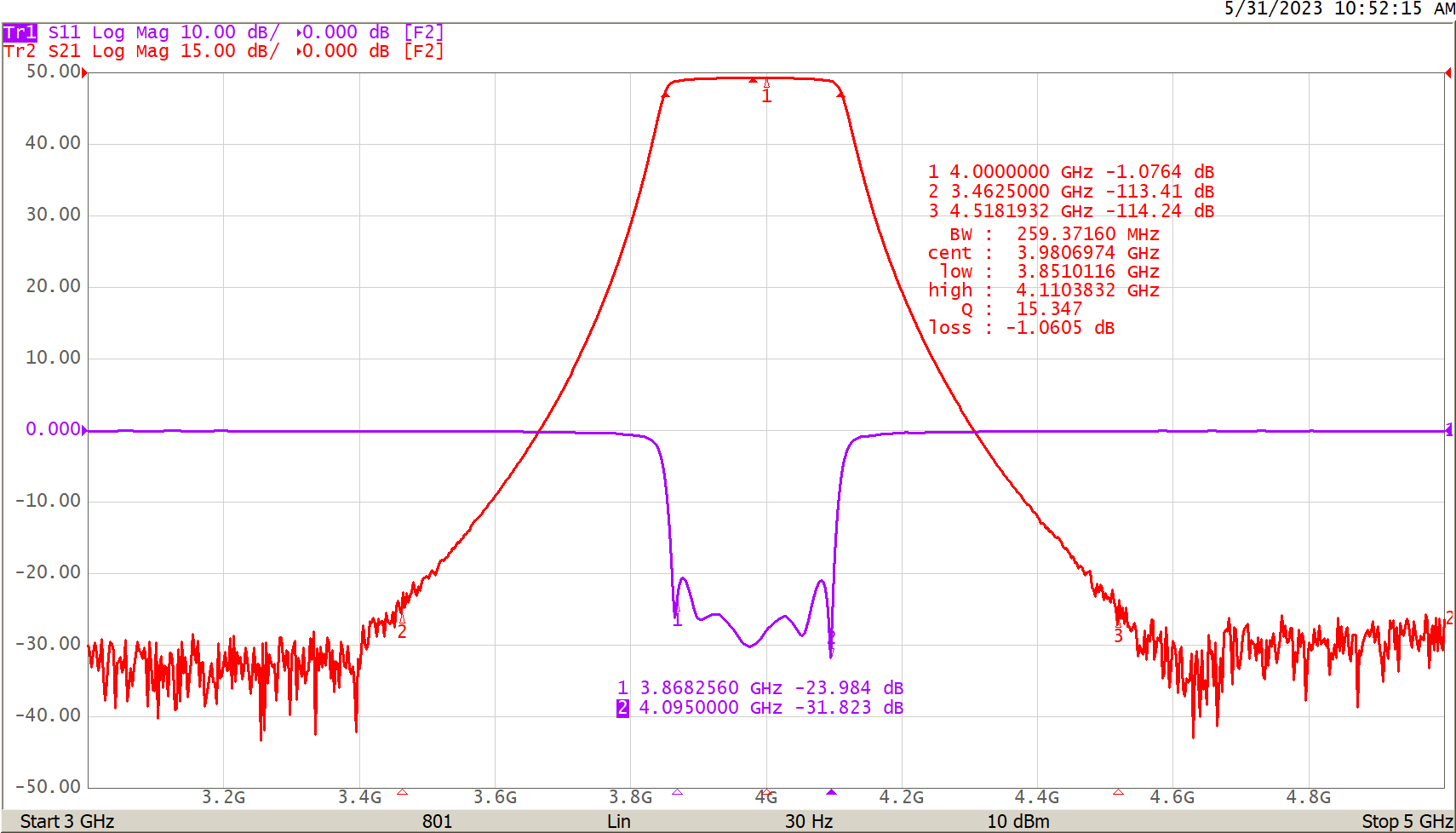Viewport: 1456px width, 833px height.
Task: Click the Stop 5 GHz field
Action: pyautogui.click(x=1404, y=821)
